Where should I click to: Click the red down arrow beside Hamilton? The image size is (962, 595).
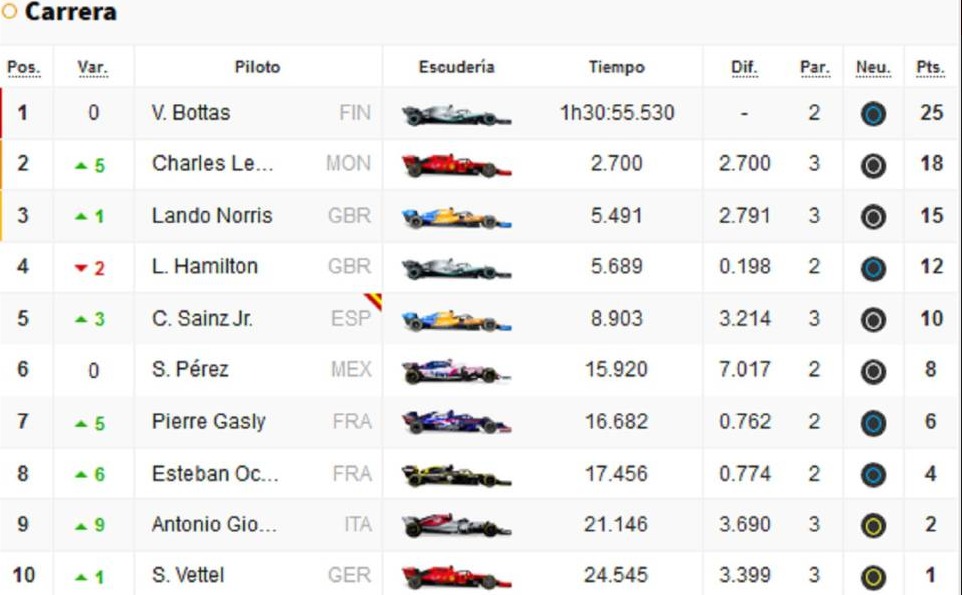82,268
